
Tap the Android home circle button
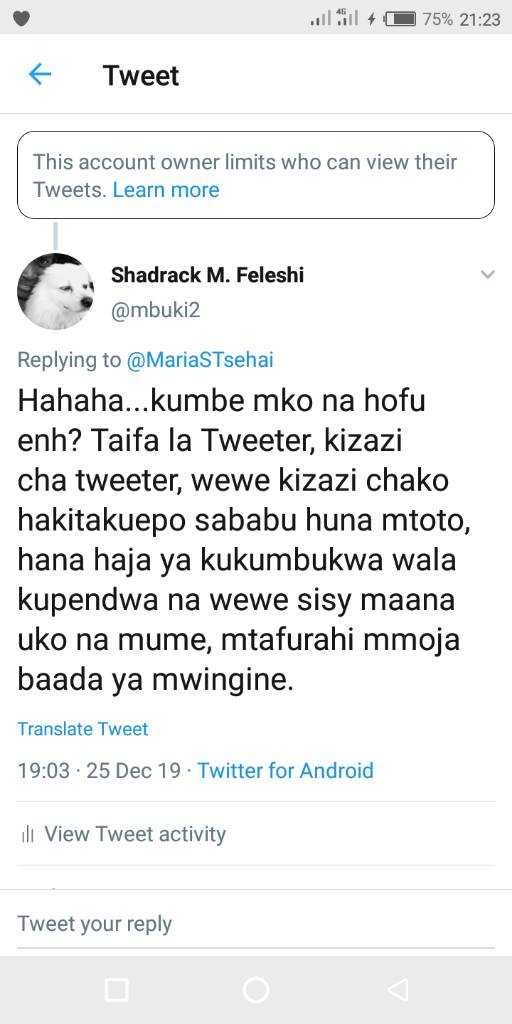point(256,989)
